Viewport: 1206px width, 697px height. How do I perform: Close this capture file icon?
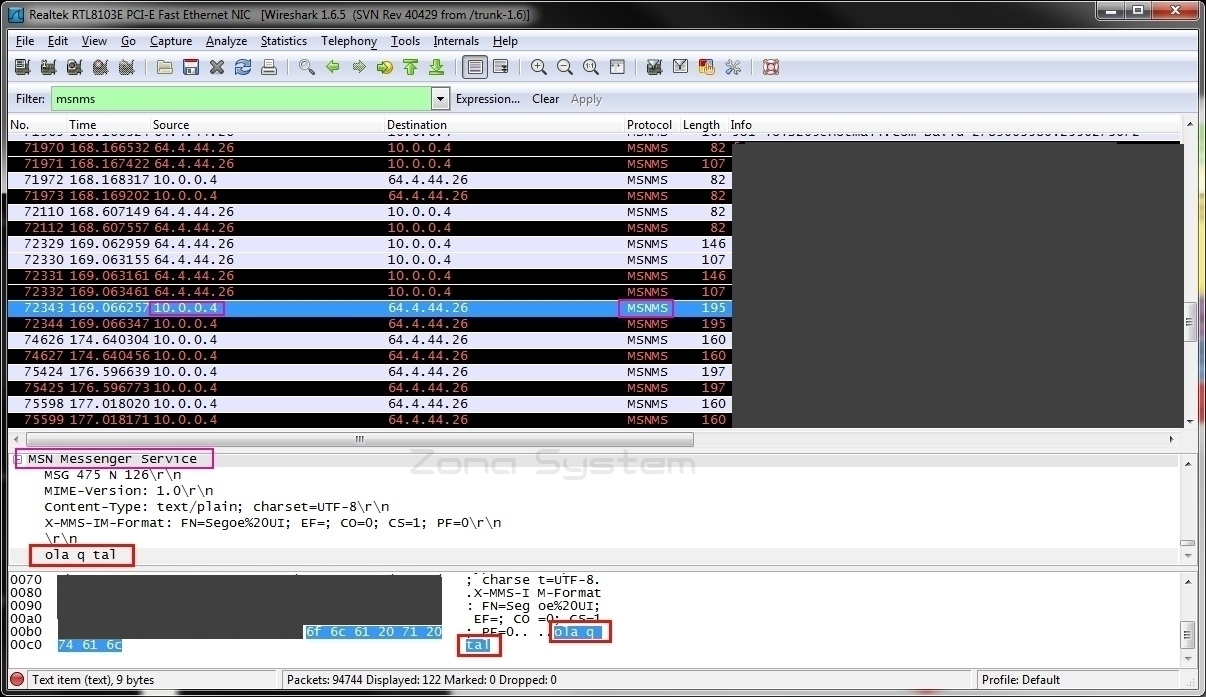click(217, 67)
